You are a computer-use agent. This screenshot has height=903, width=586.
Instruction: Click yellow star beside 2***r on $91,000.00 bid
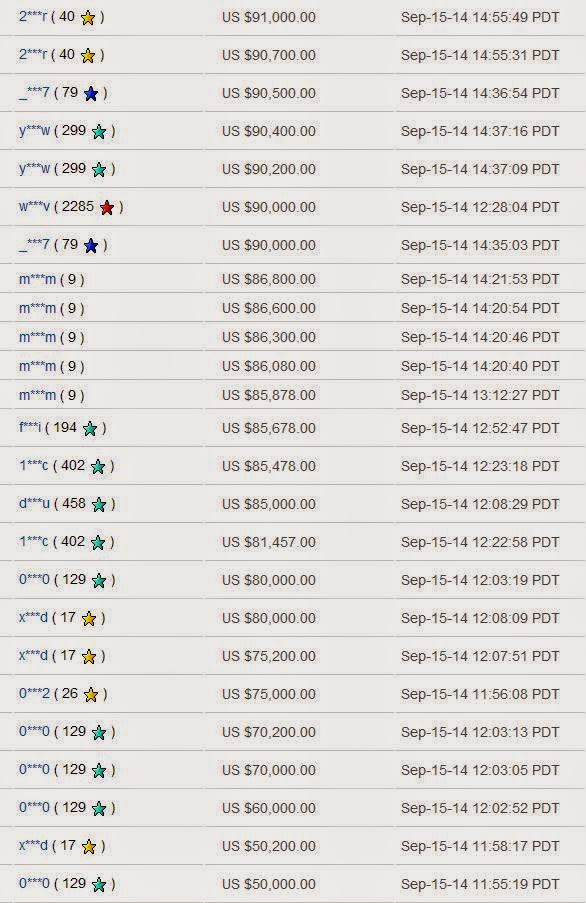click(88, 18)
